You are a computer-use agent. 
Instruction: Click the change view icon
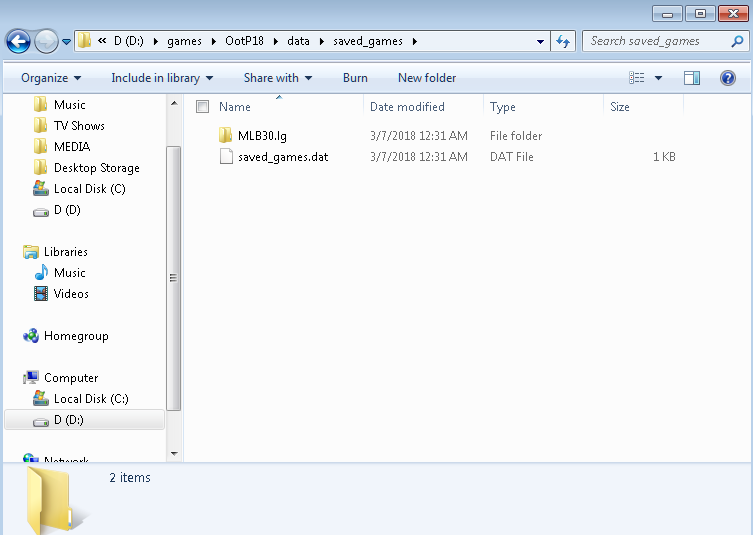pyautogui.click(x=637, y=78)
